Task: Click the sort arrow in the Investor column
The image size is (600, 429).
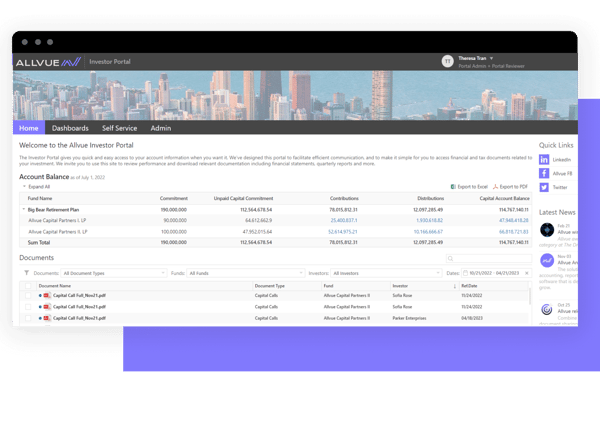Action: [x=455, y=286]
